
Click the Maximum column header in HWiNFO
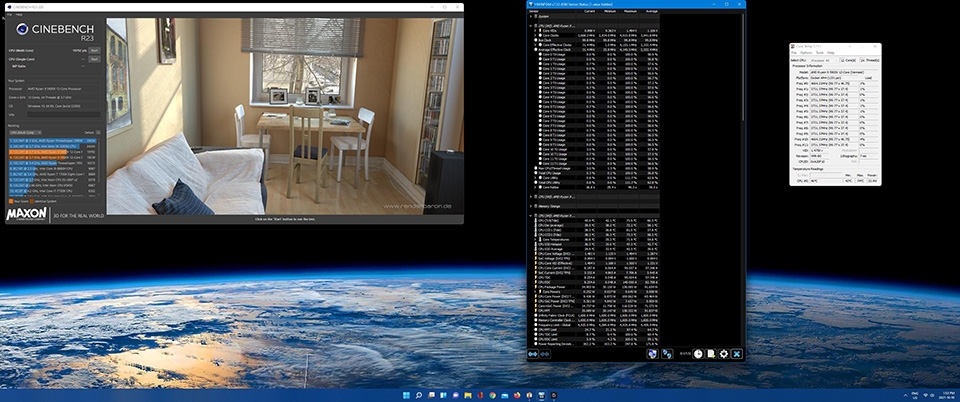[x=631, y=11]
